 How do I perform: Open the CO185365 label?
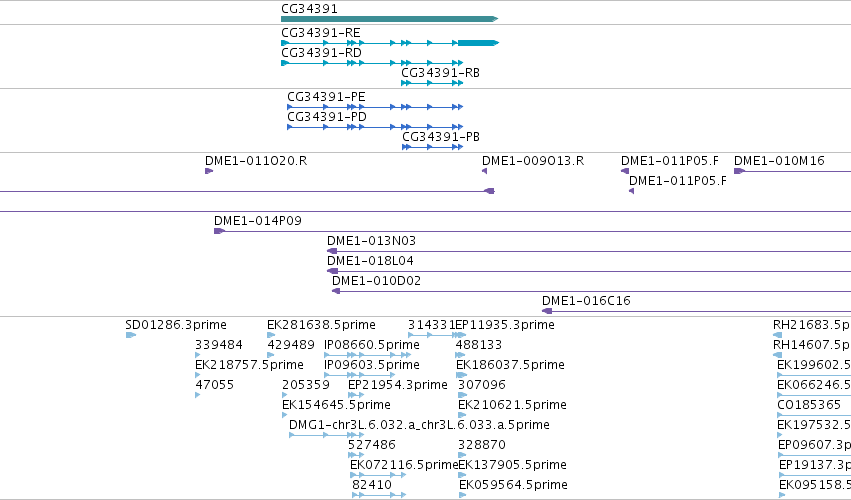pyautogui.click(x=809, y=406)
